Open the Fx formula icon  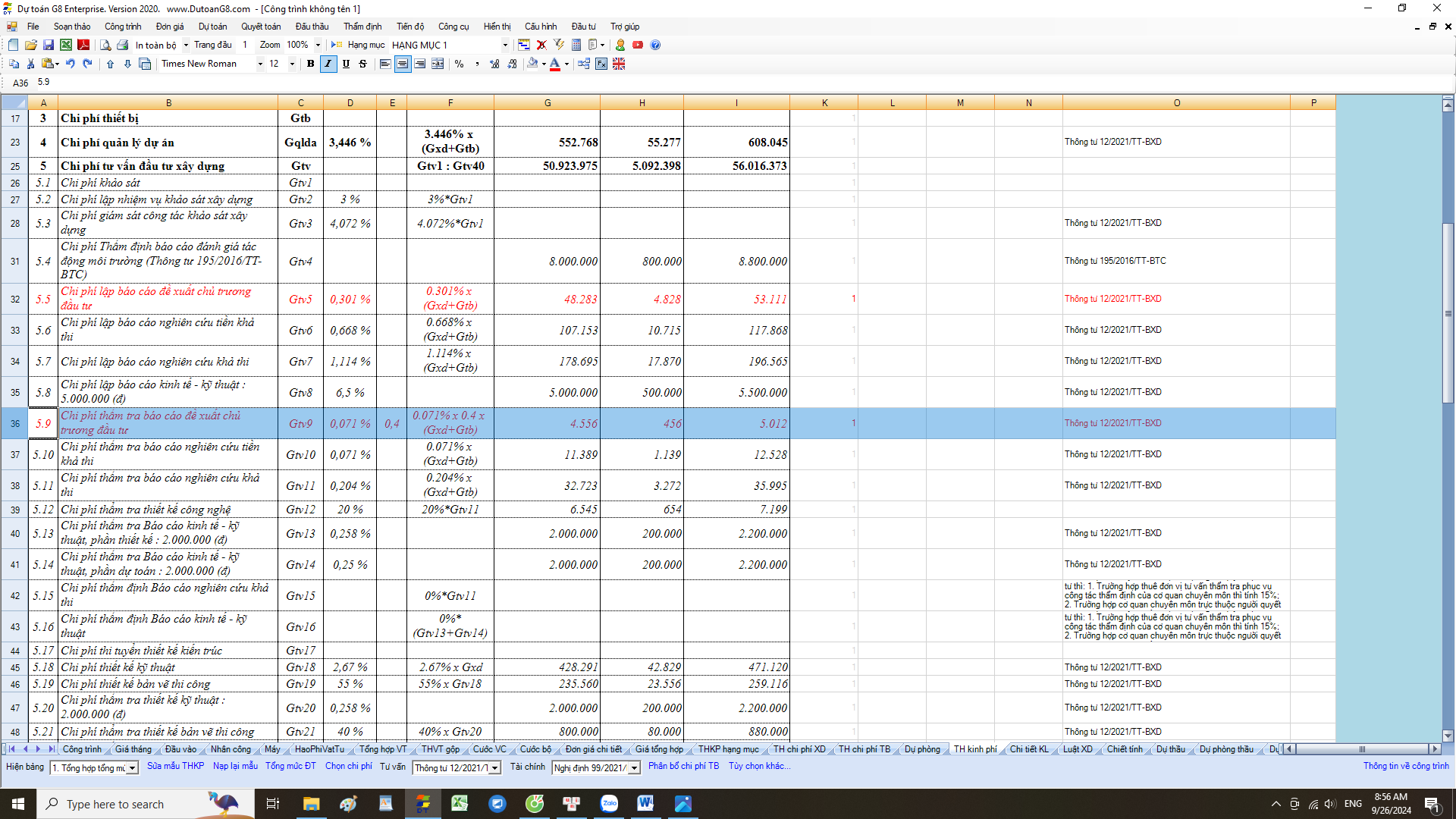pos(601,64)
